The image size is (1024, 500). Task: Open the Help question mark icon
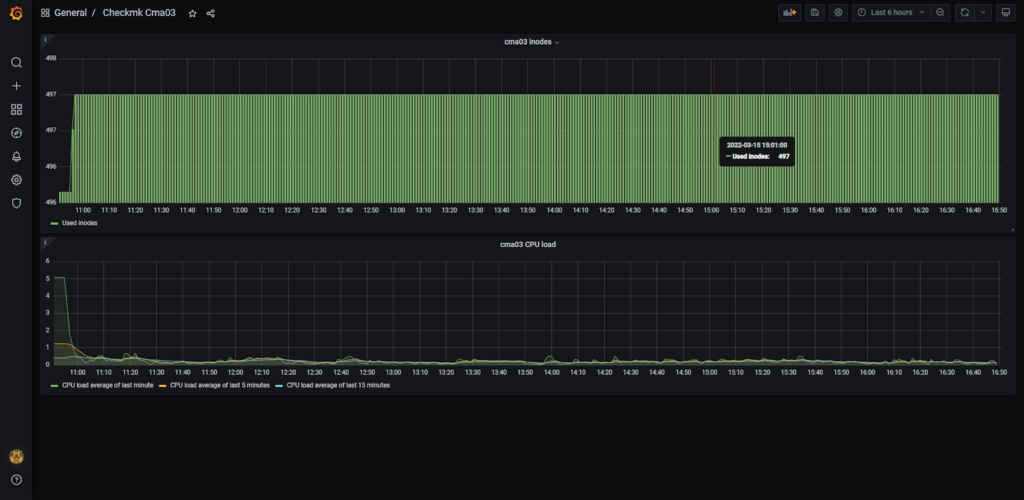pos(16,480)
